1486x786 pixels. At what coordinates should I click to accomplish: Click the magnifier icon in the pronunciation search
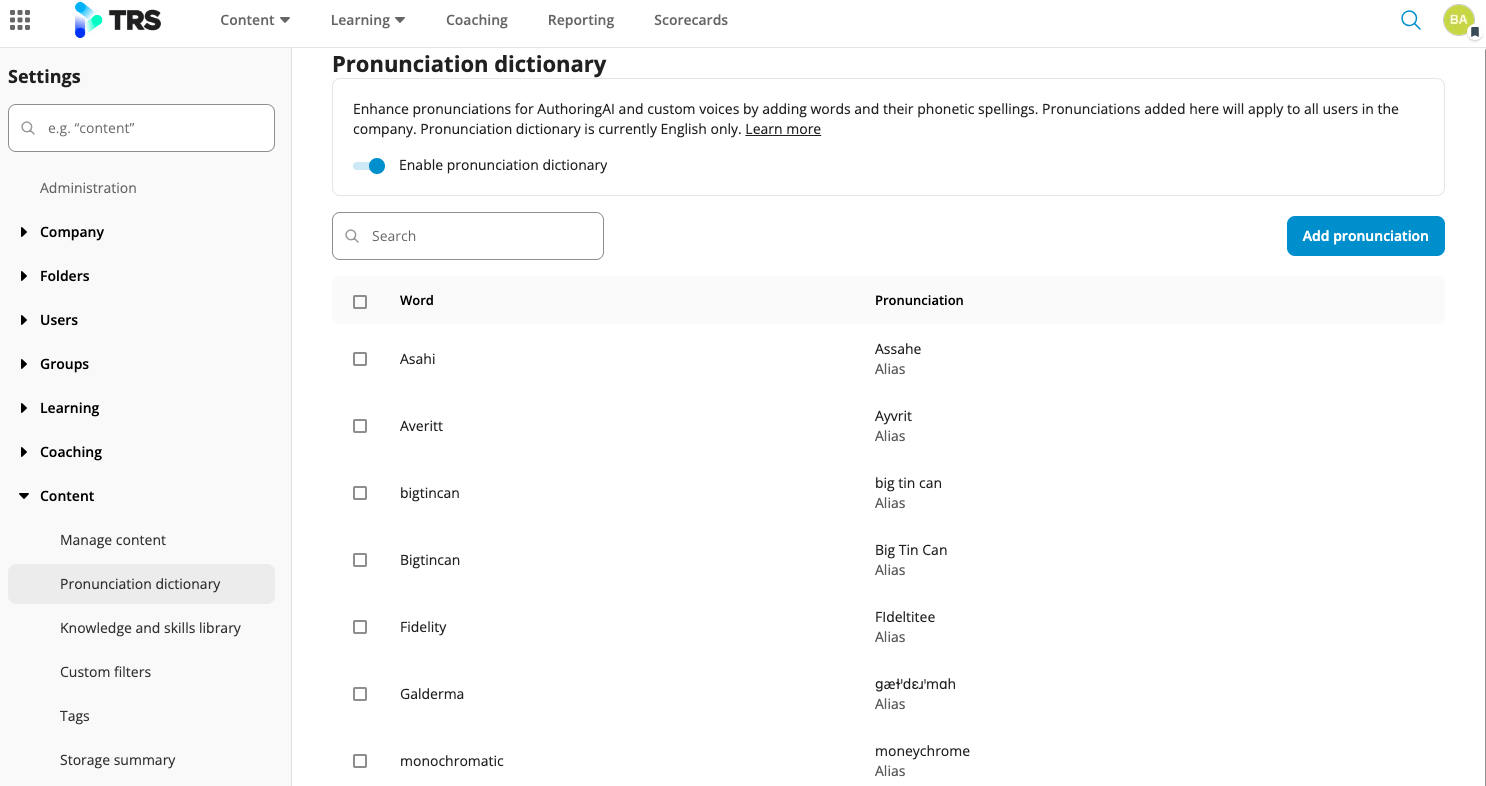point(352,236)
